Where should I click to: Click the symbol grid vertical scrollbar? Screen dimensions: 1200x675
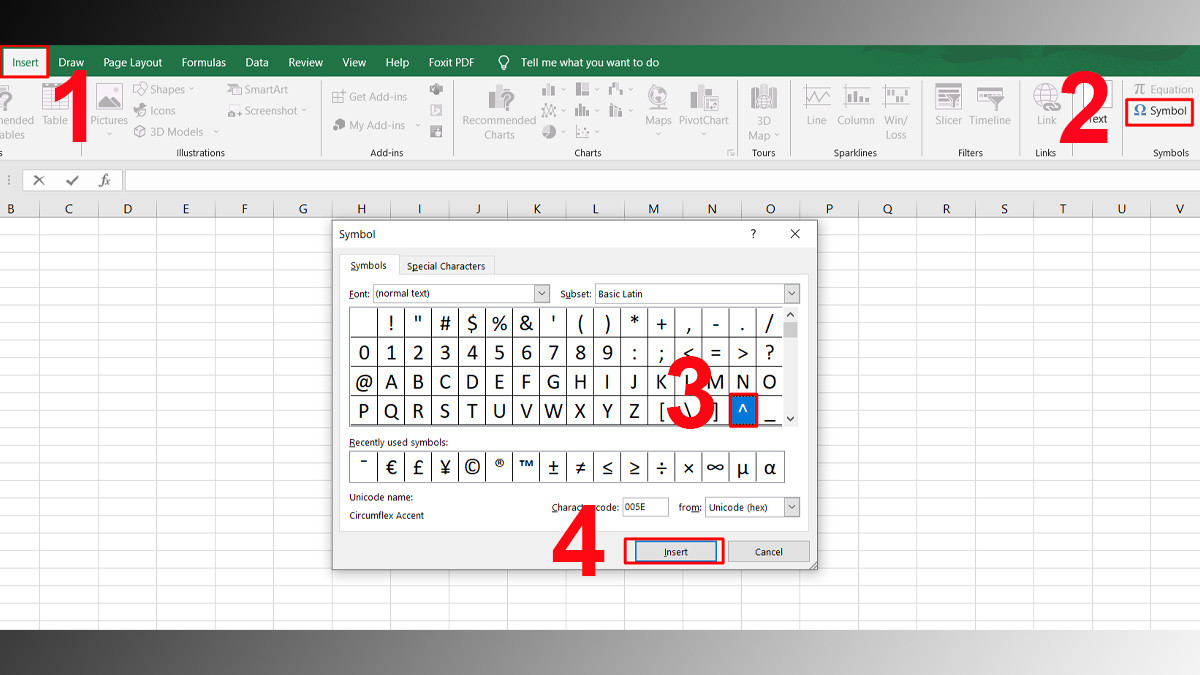790,366
